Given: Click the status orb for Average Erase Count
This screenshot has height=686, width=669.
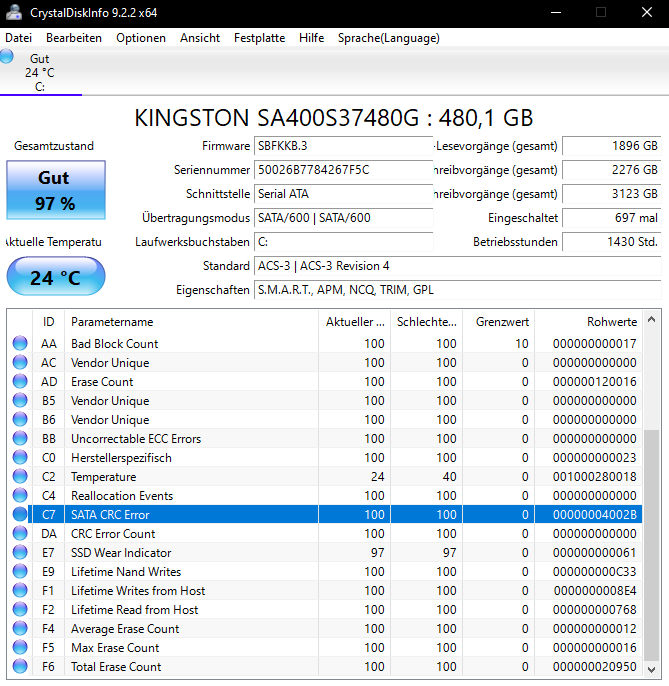Looking at the screenshot, I should (20, 629).
